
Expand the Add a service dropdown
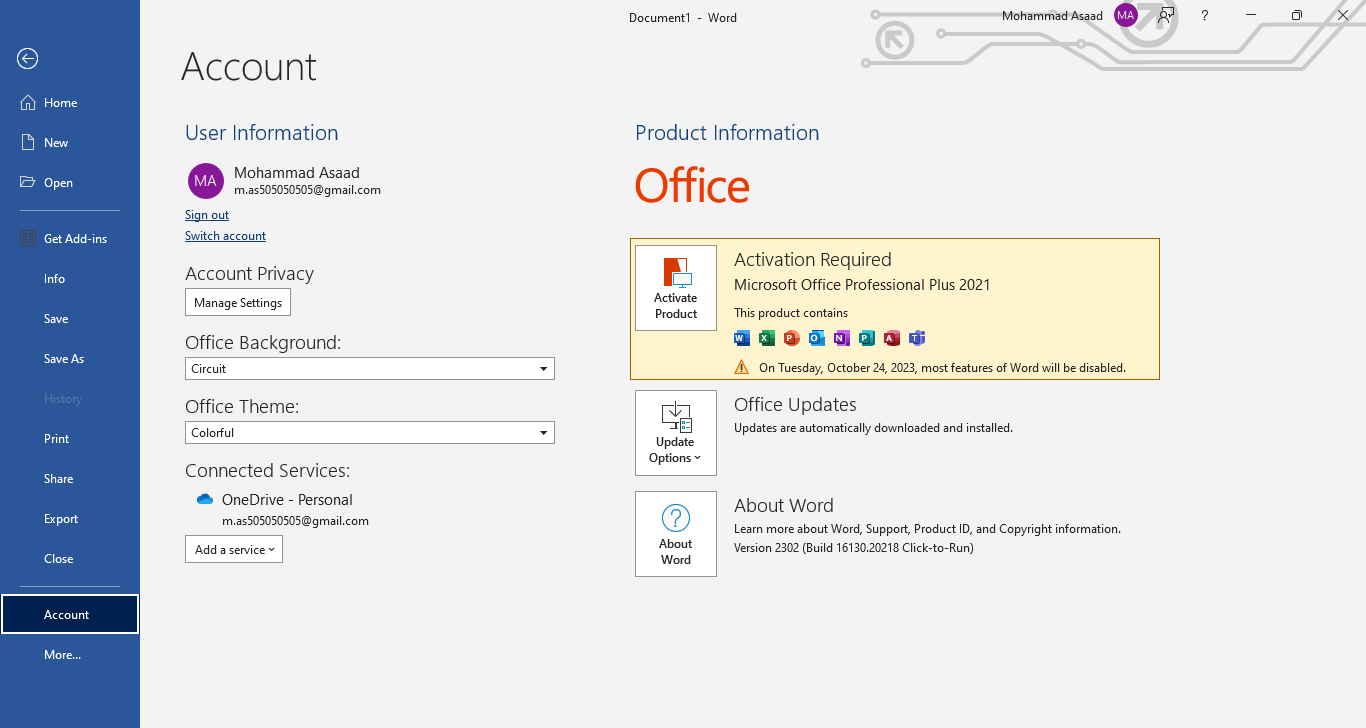[234, 549]
